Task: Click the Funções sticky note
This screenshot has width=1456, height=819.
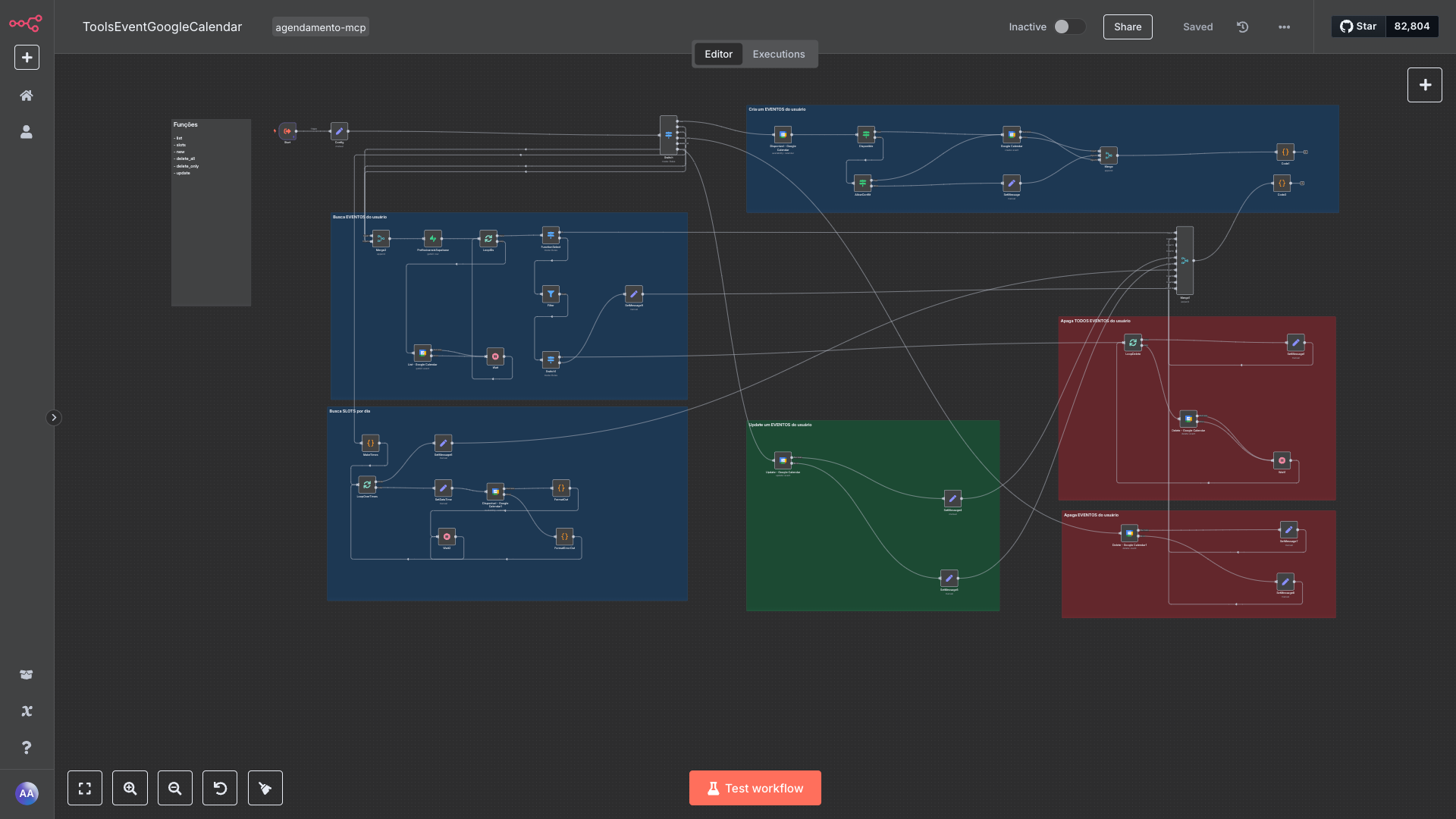Action: [x=211, y=212]
